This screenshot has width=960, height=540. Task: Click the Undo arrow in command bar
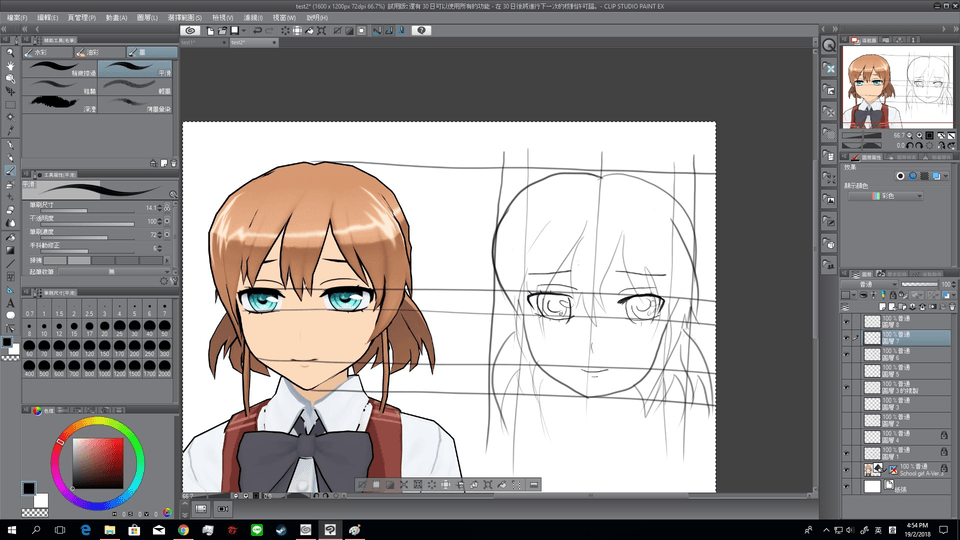[x=257, y=31]
